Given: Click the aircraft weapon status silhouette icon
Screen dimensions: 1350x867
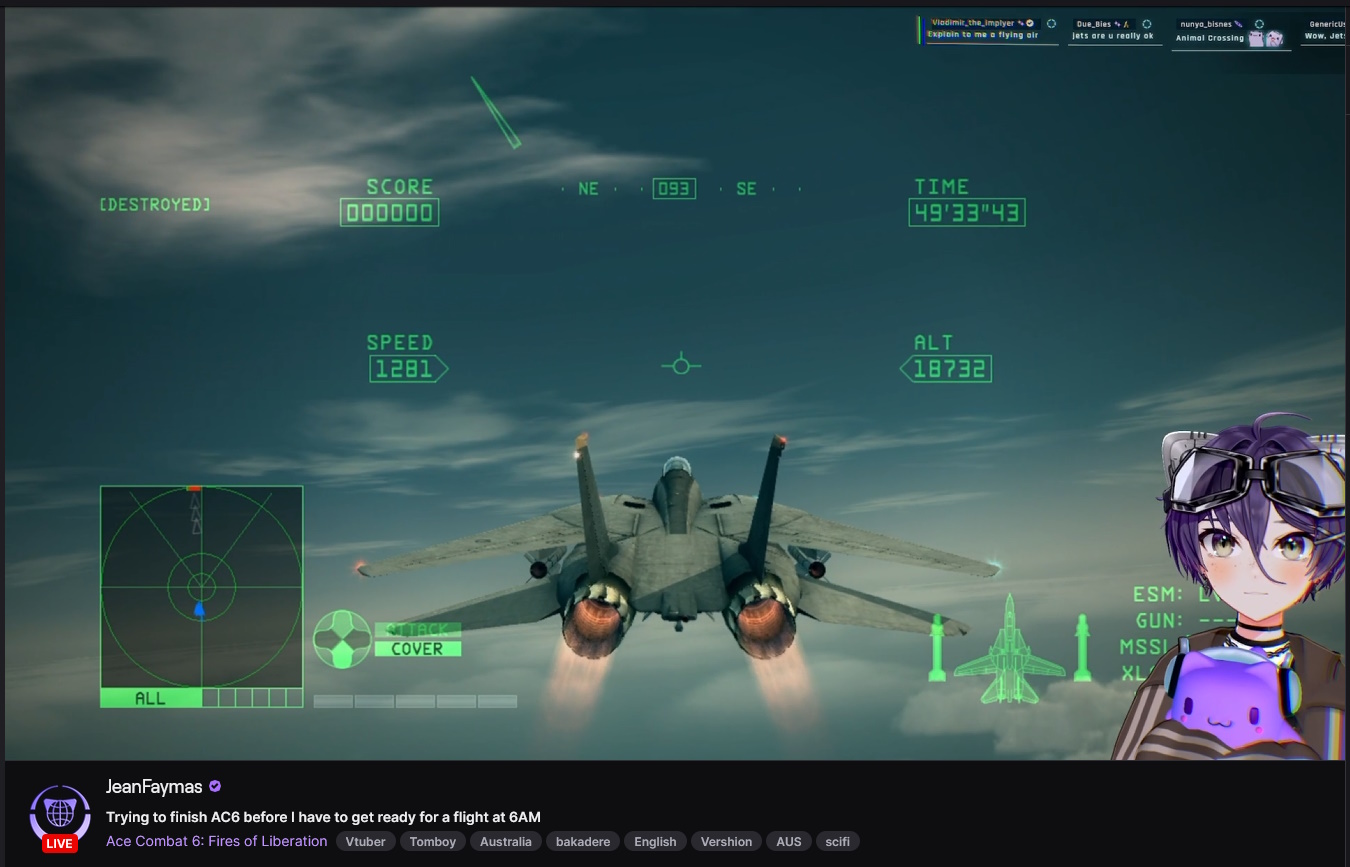Looking at the screenshot, I should [1009, 647].
